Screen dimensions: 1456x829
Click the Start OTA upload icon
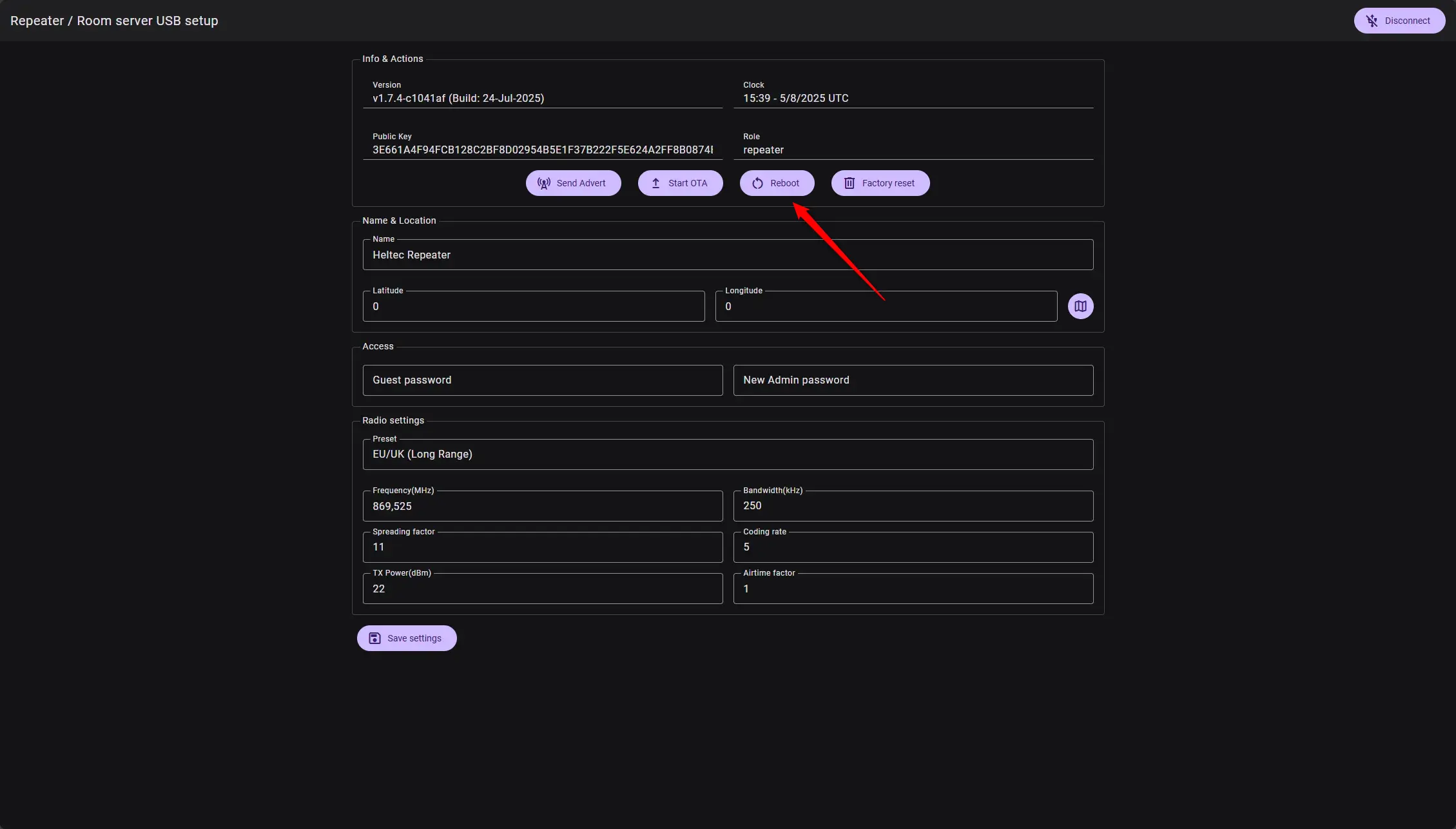click(655, 183)
